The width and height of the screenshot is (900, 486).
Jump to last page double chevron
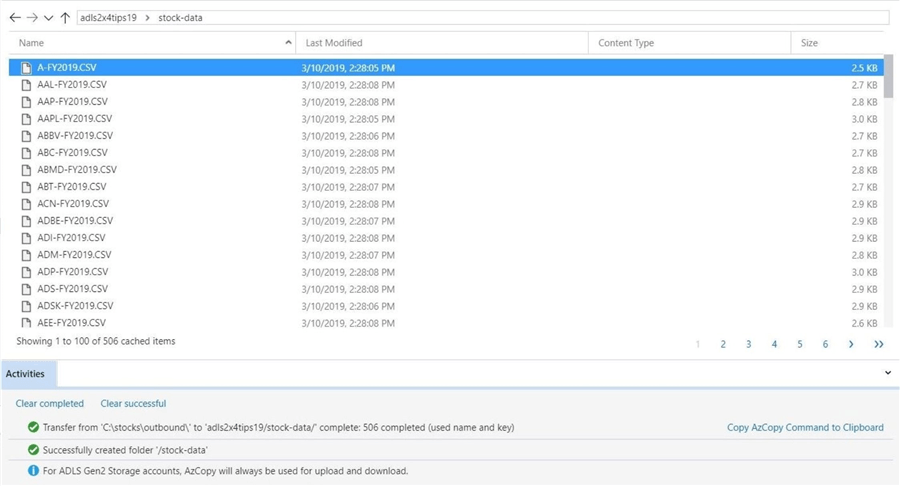click(x=879, y=344)
